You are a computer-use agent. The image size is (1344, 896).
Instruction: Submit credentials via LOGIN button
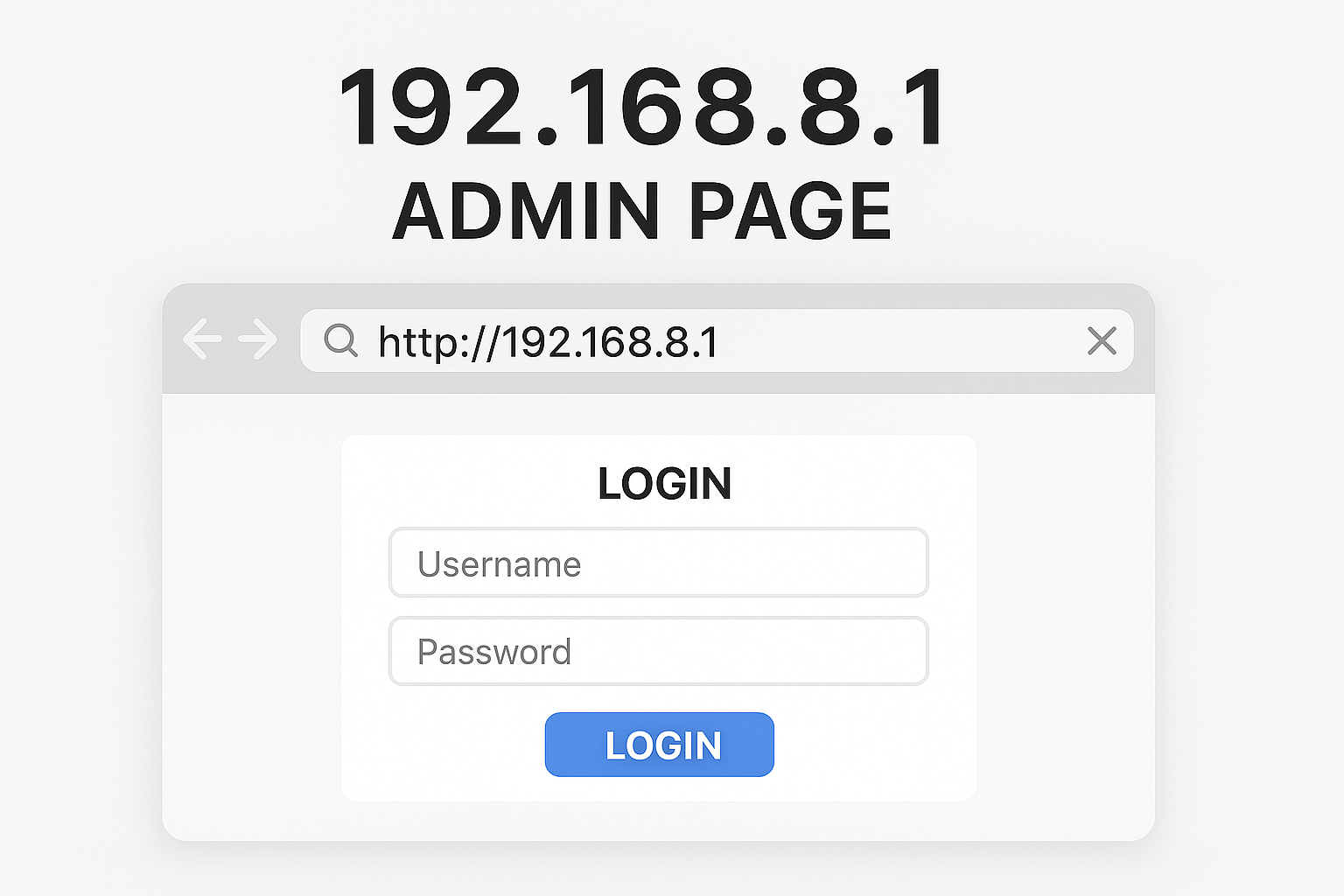click(659, 745)
